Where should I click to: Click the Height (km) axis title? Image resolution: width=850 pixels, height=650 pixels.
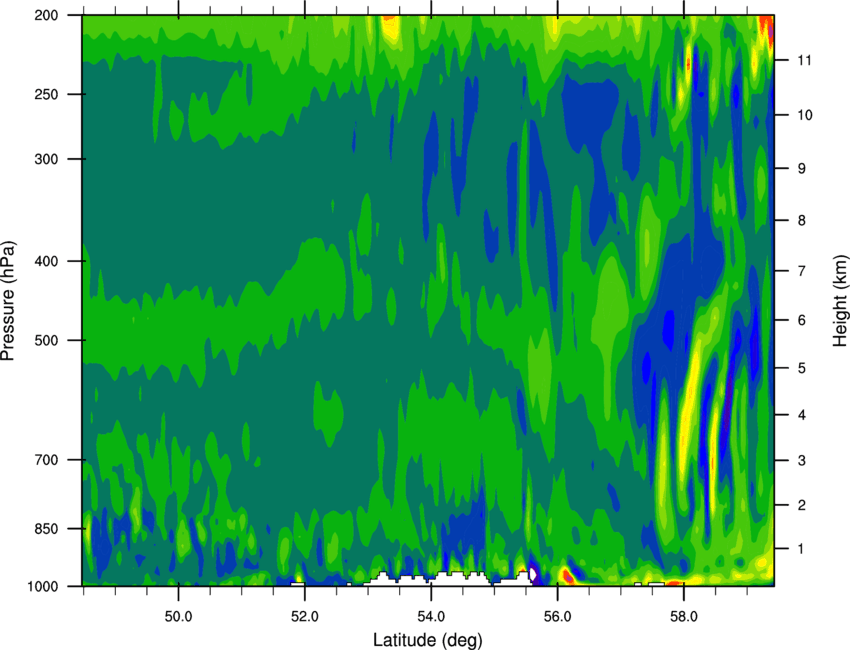coord(840,300)
